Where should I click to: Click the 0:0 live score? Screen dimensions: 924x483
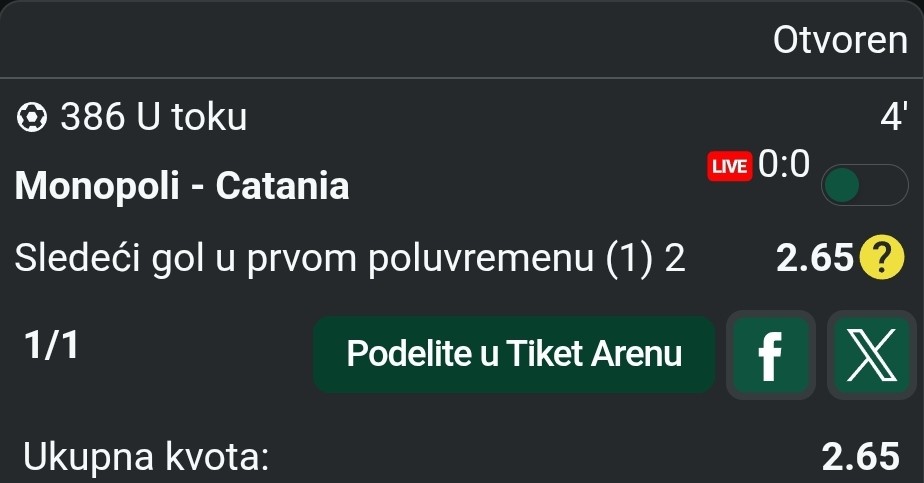coord(784,165)
